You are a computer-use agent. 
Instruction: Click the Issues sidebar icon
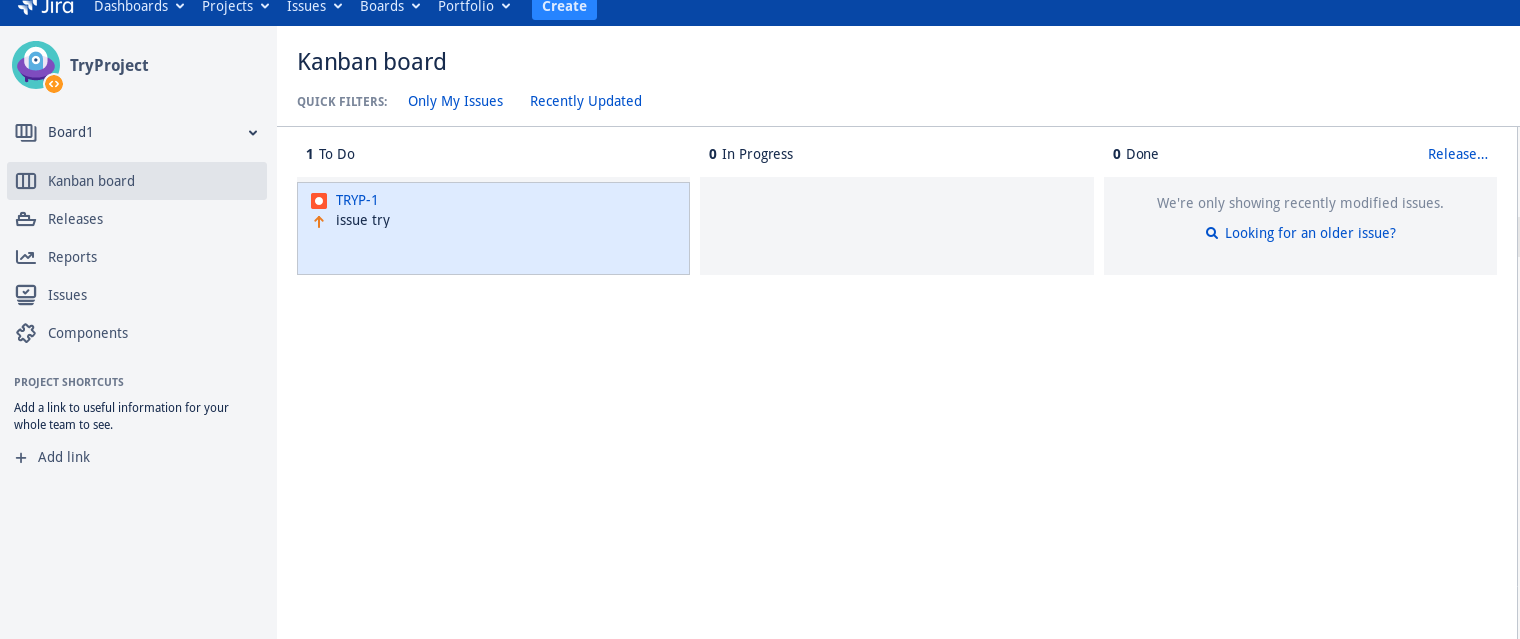point(26,295)
